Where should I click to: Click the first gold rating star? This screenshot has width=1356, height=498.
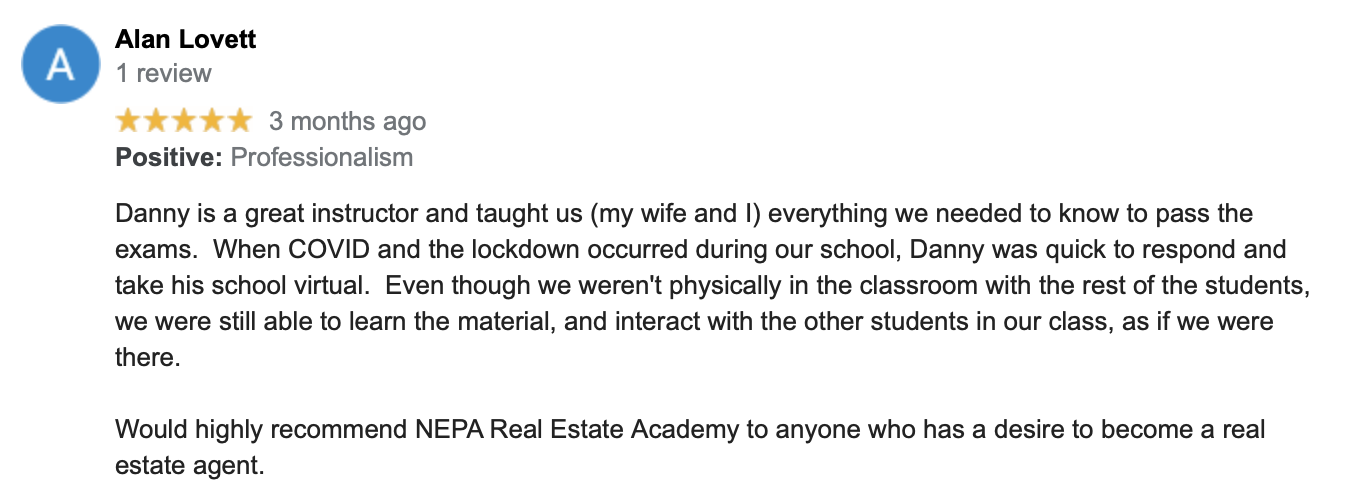click(129, 122)
